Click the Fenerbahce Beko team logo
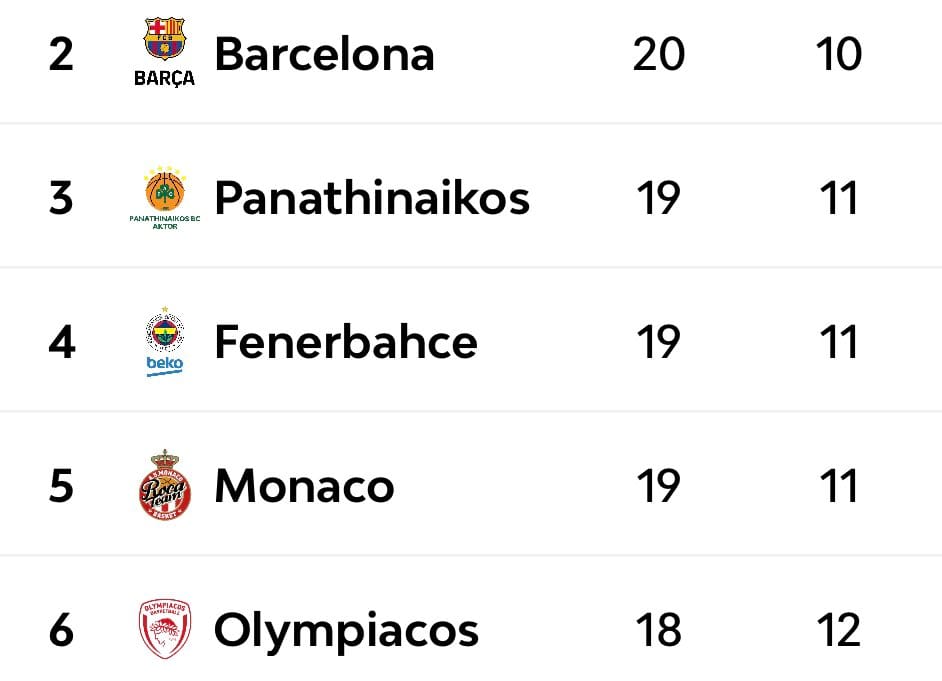 point(165,342)
